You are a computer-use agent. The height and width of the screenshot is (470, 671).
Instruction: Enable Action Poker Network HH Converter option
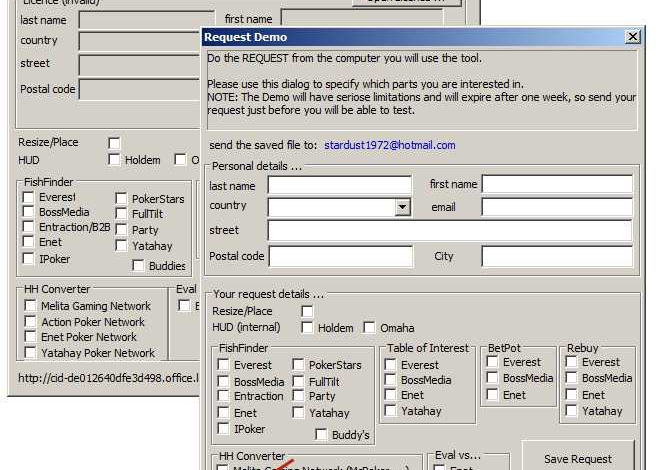pos(30,321)
